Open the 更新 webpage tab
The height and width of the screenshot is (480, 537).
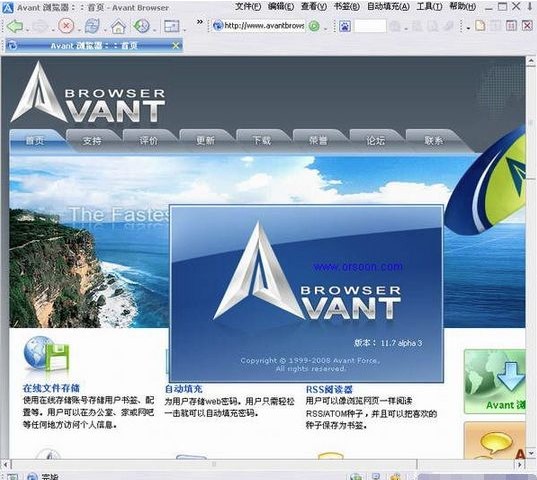click(205, 140)
